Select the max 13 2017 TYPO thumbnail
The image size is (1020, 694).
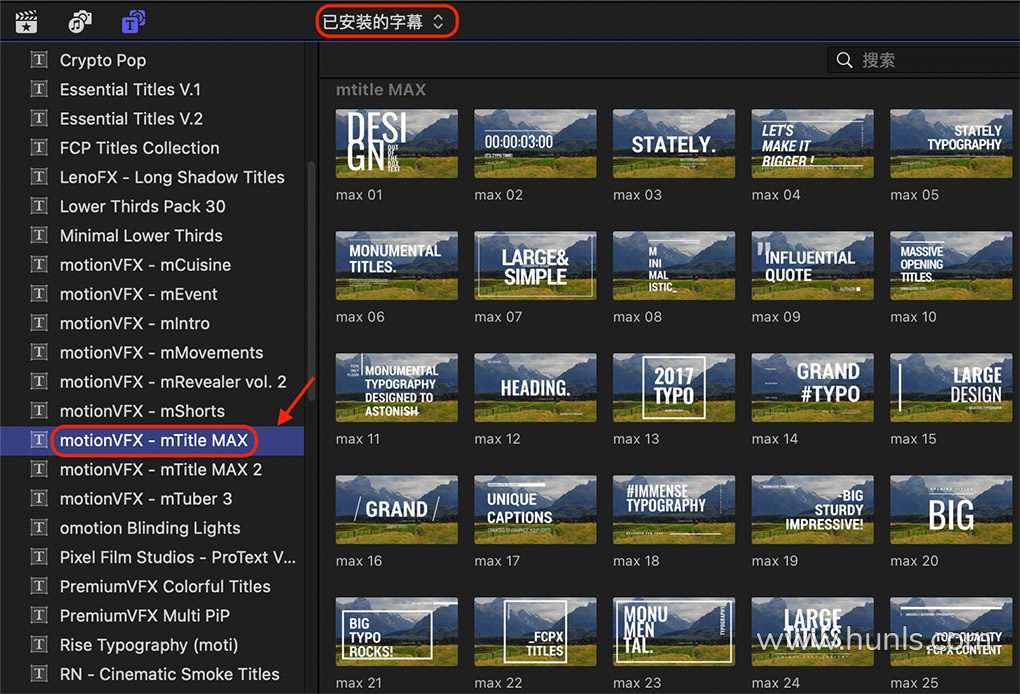click(674, 388)
